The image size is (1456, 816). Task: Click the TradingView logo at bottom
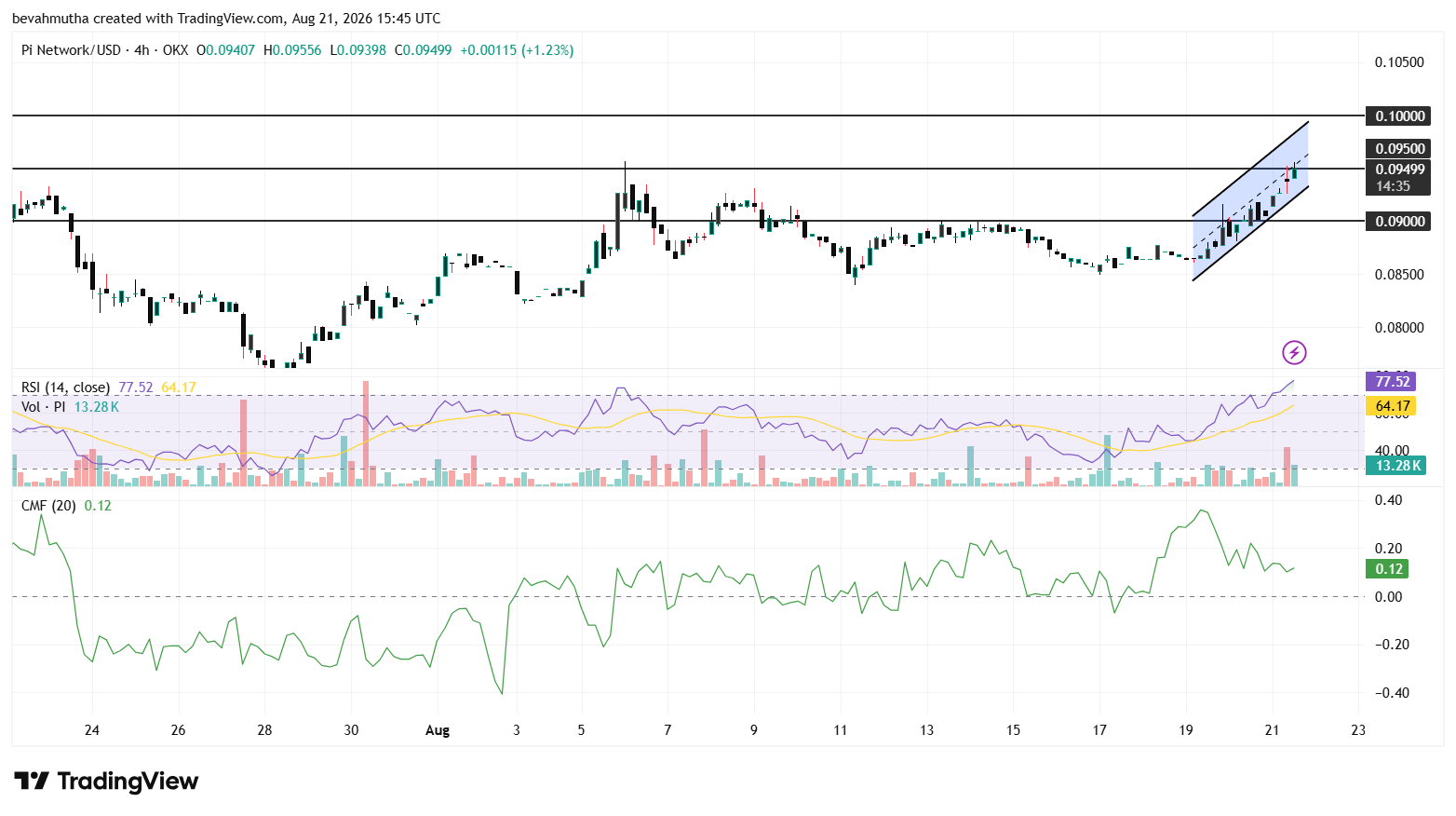(106, 781)
